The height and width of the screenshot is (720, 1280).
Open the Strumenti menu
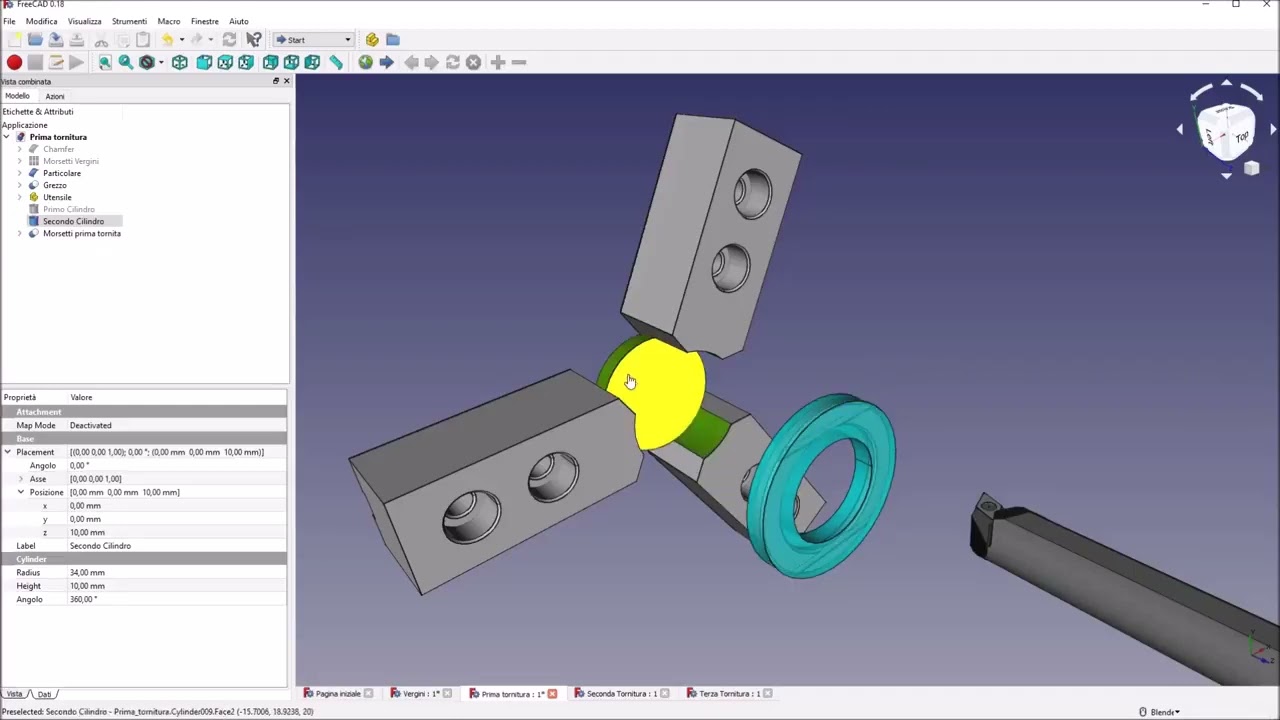[x=129, y=21]
